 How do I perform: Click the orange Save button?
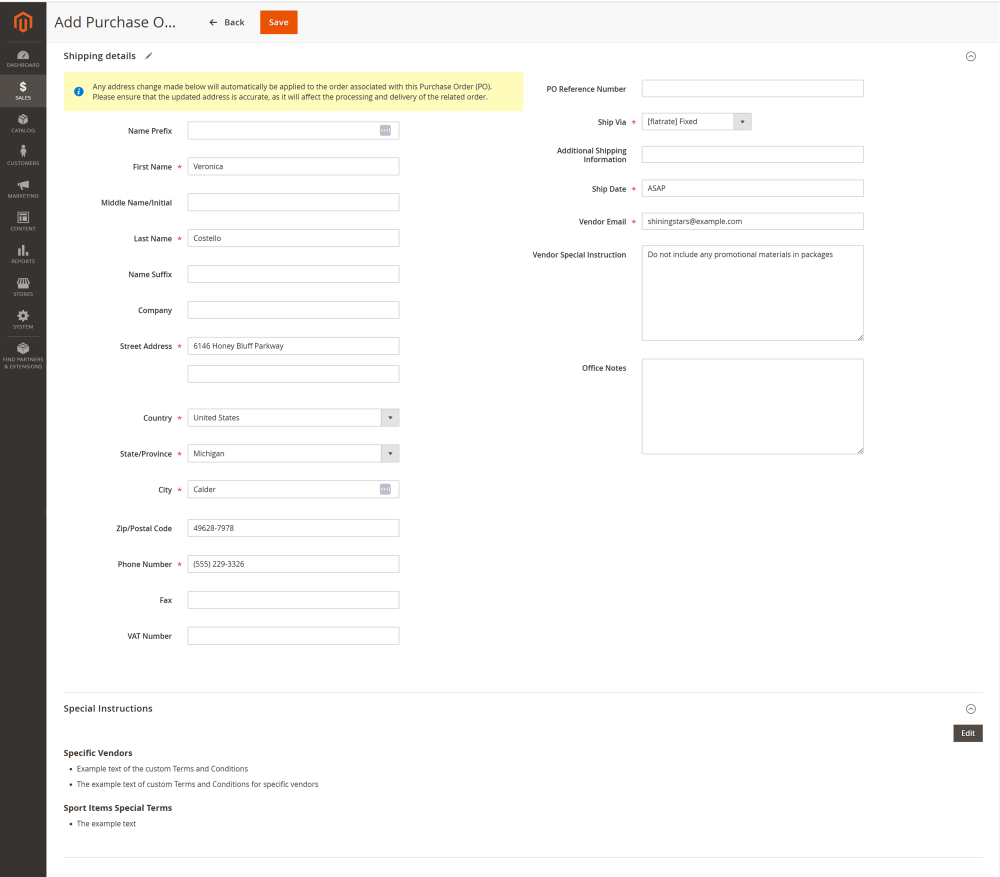coord(278,22)
